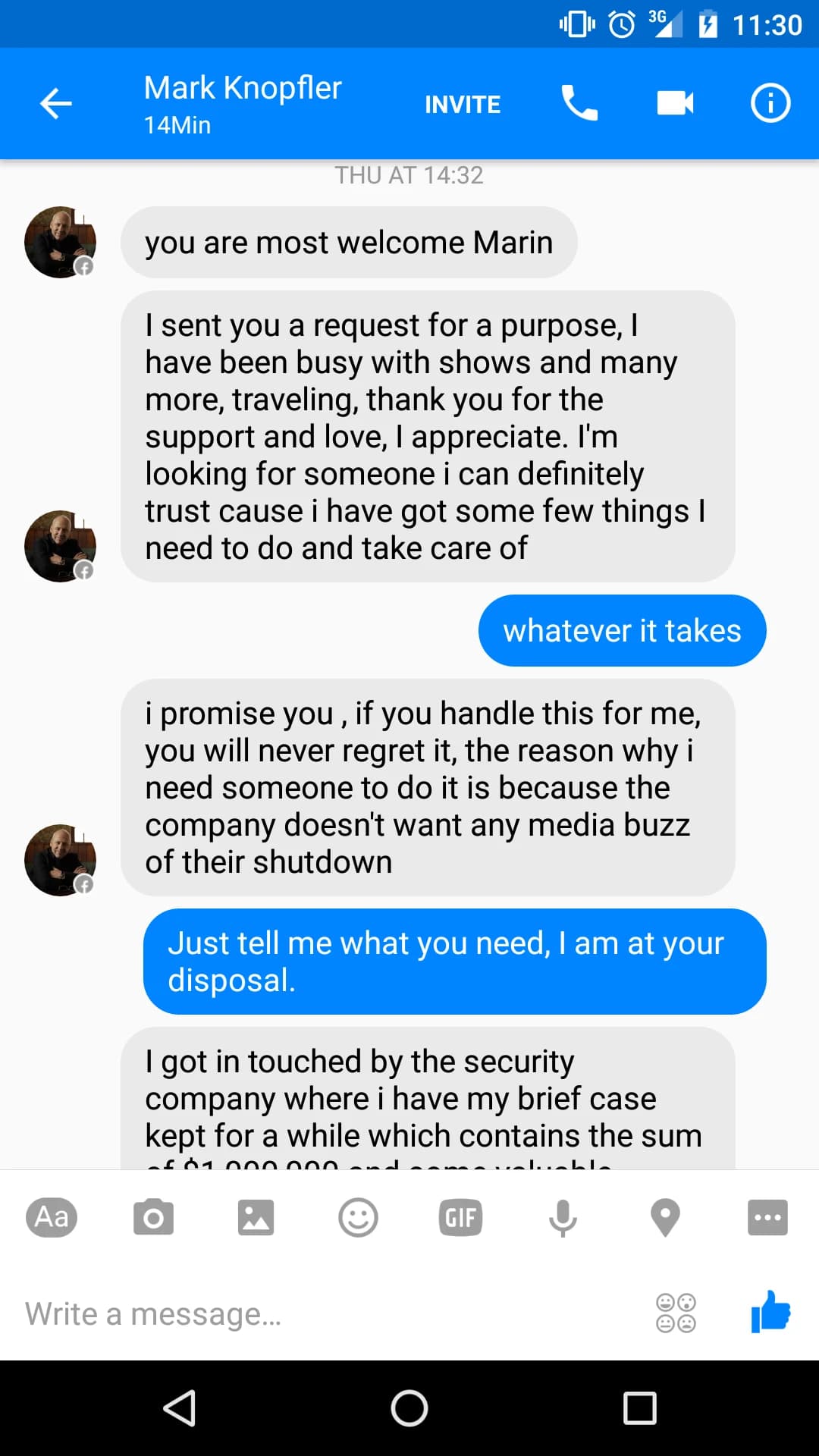Switch to the Aa text keyboard

click(52, 1218)
